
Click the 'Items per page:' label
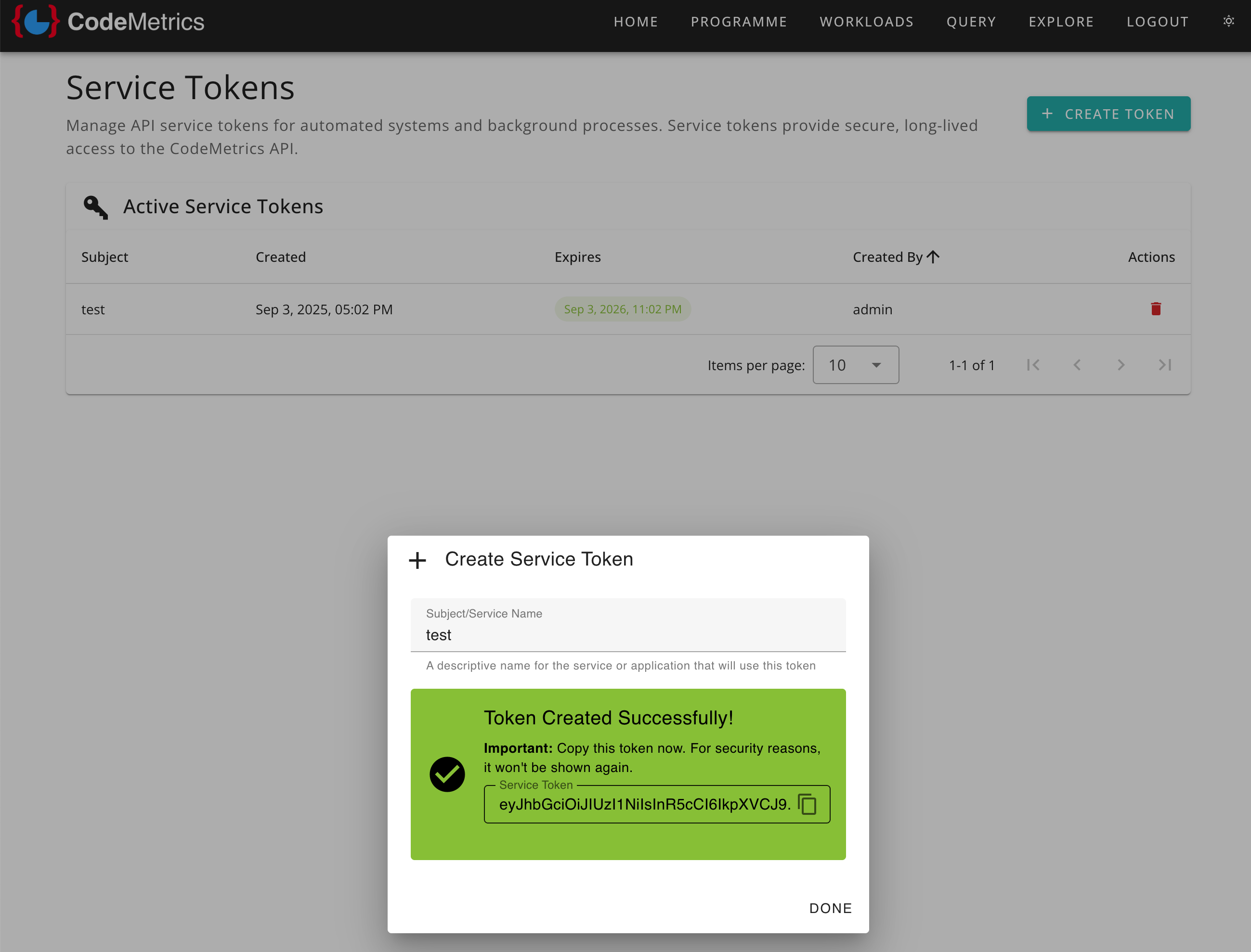(756, 365)
